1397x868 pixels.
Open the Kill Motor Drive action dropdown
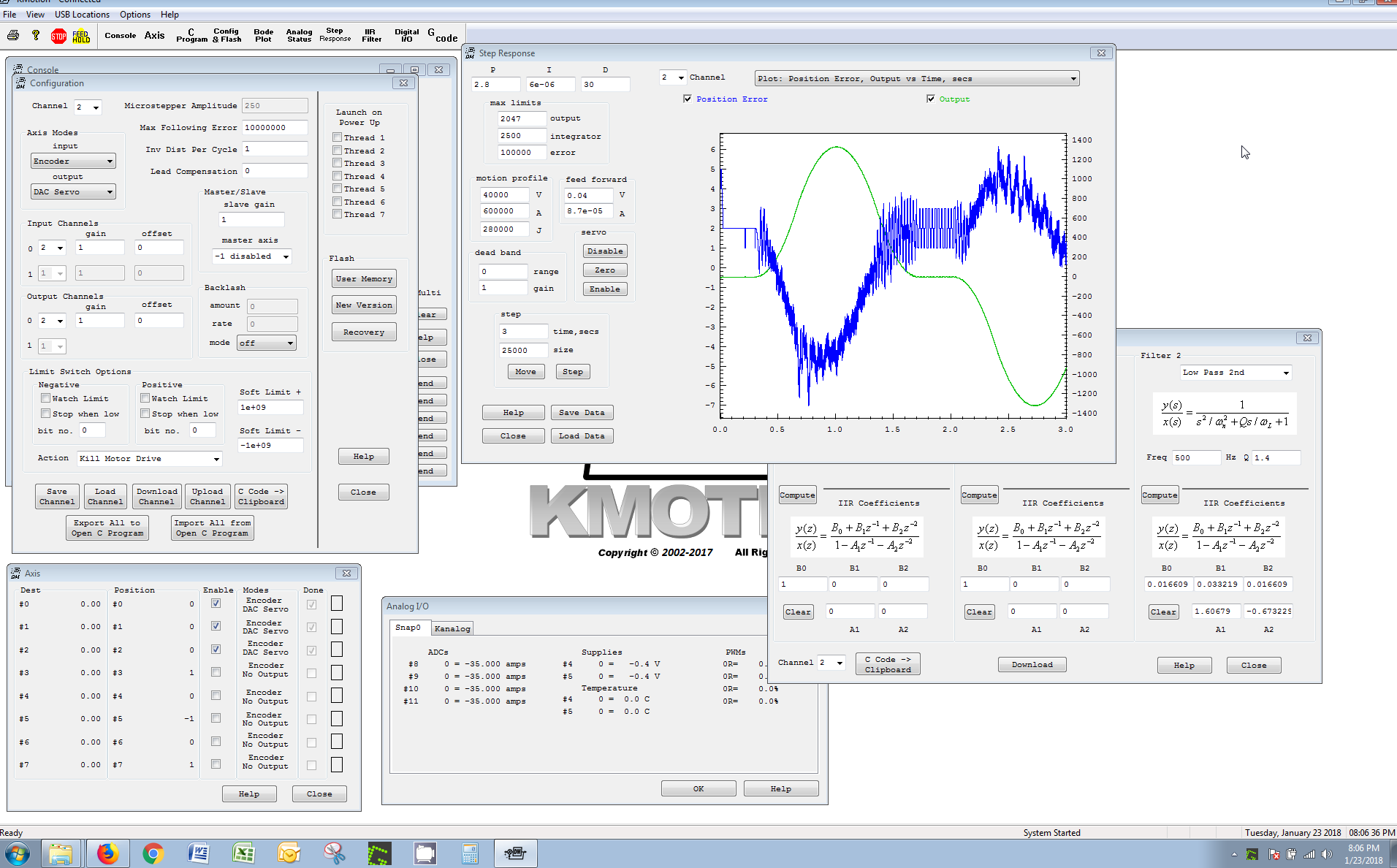point(149,459)
